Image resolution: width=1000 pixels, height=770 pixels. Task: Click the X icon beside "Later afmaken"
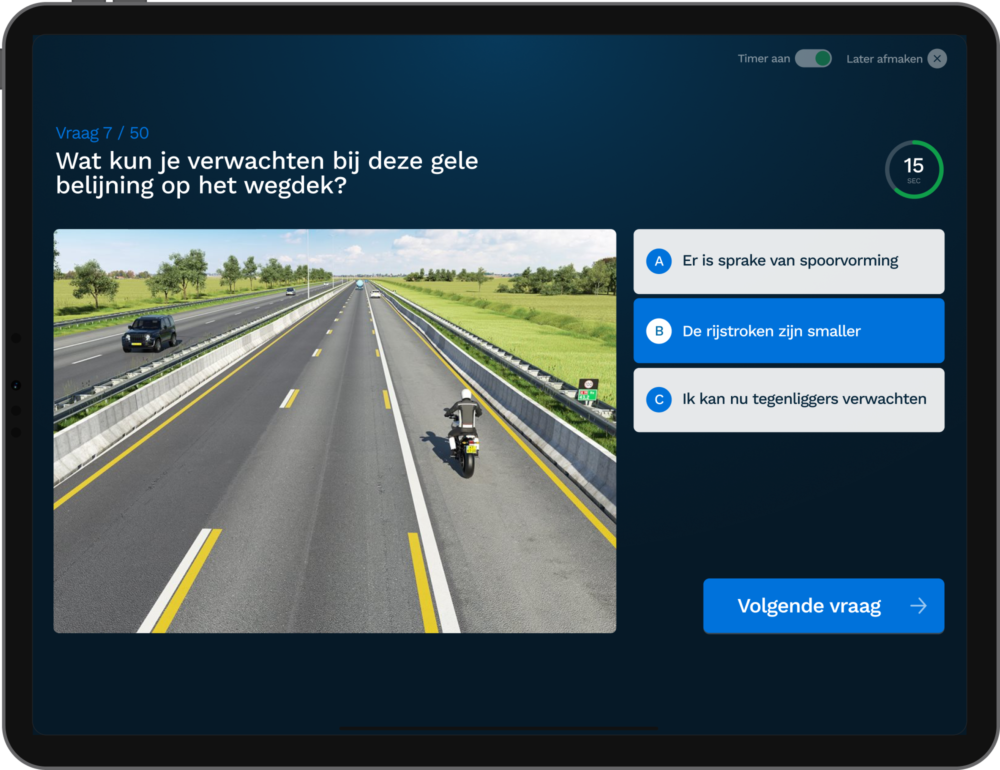click(937, 58)
